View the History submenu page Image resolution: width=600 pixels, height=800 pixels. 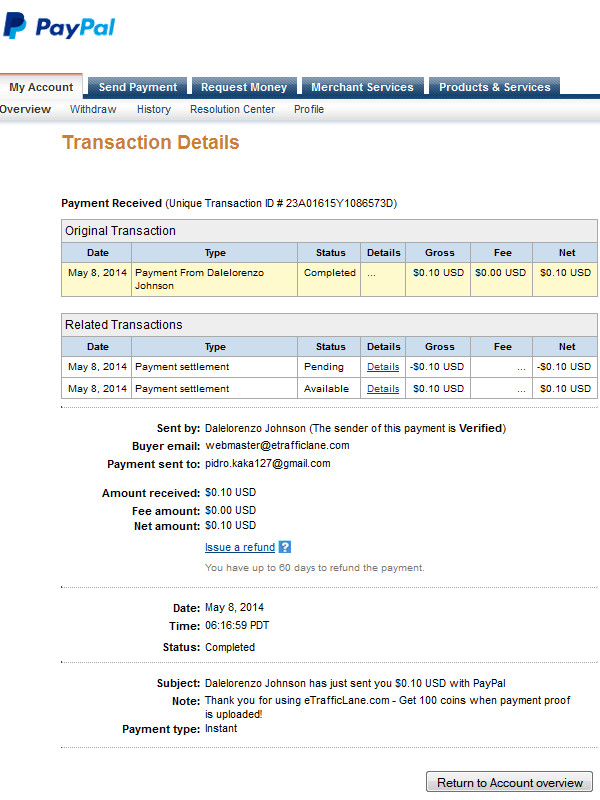click(154, 109)
